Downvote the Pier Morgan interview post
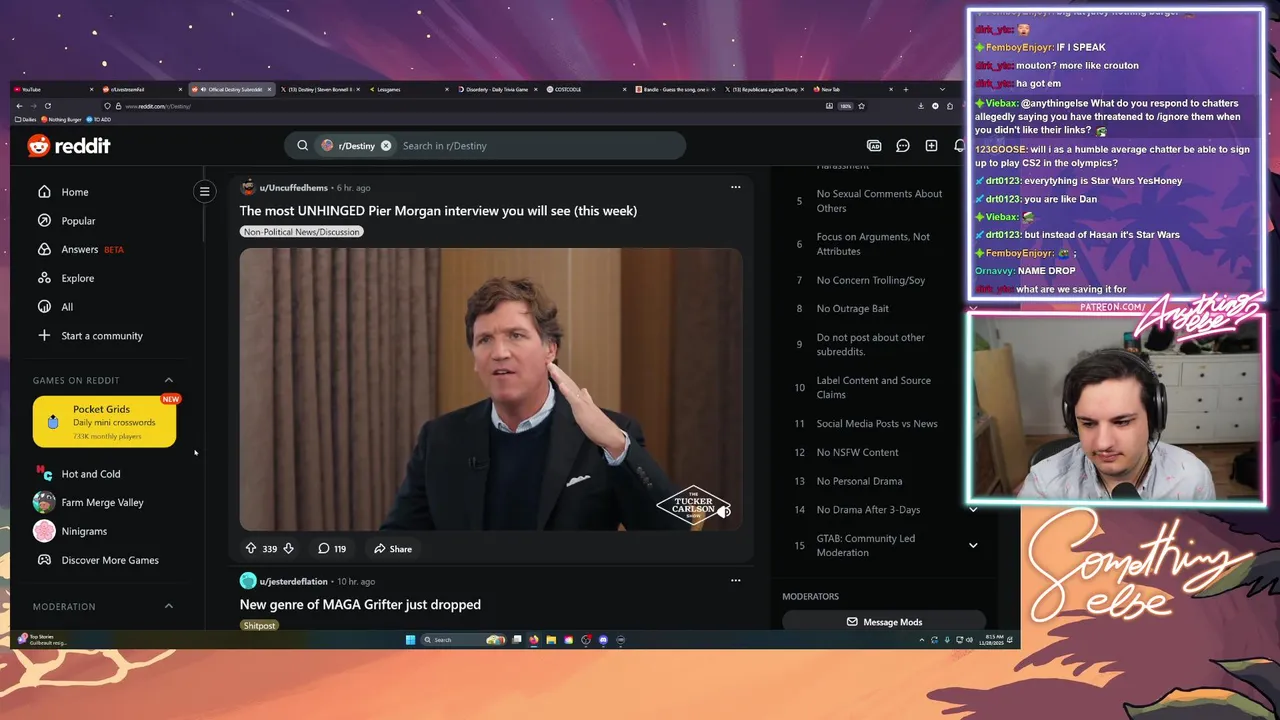 click(288, 548)
